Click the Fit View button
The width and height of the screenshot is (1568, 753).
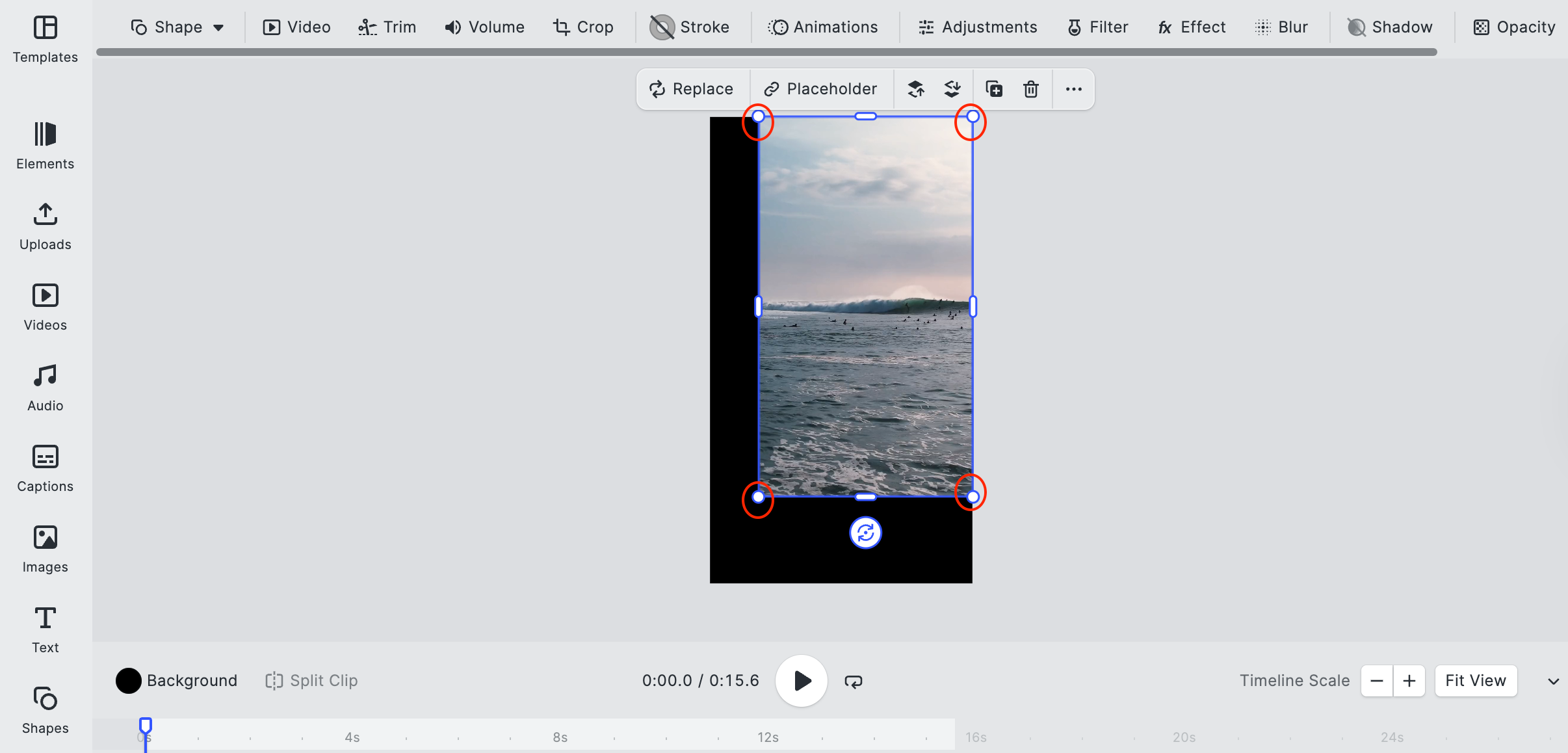click(x=1474, y=680)
